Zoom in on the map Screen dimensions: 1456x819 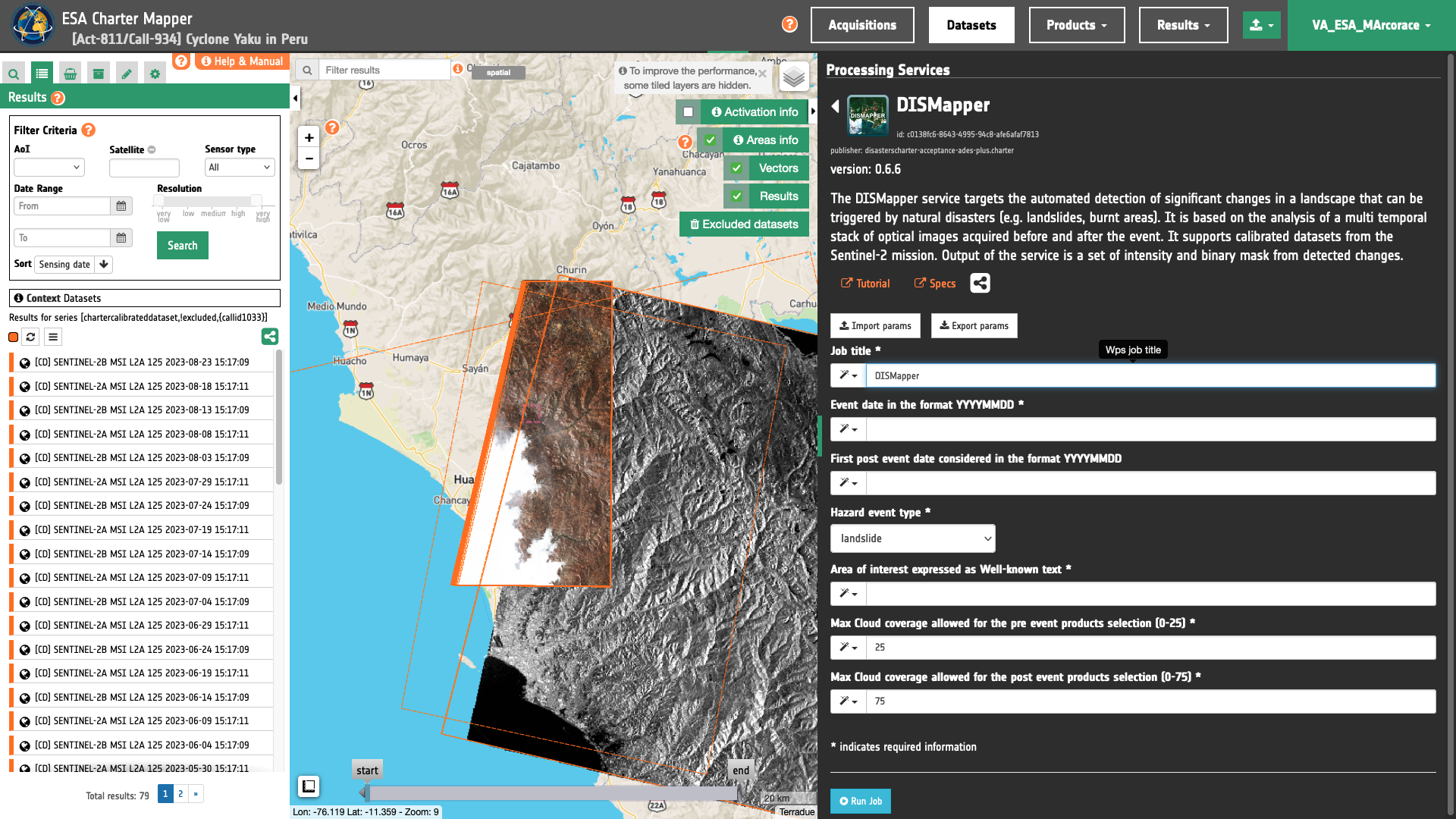[309, 137]
